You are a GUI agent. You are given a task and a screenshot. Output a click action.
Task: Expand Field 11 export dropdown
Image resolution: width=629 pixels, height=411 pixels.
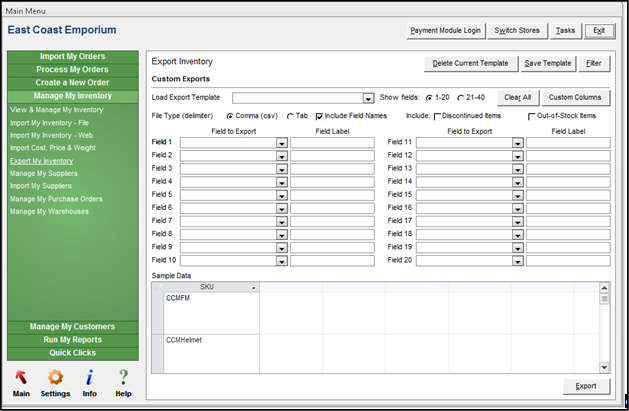pos(517,143)
